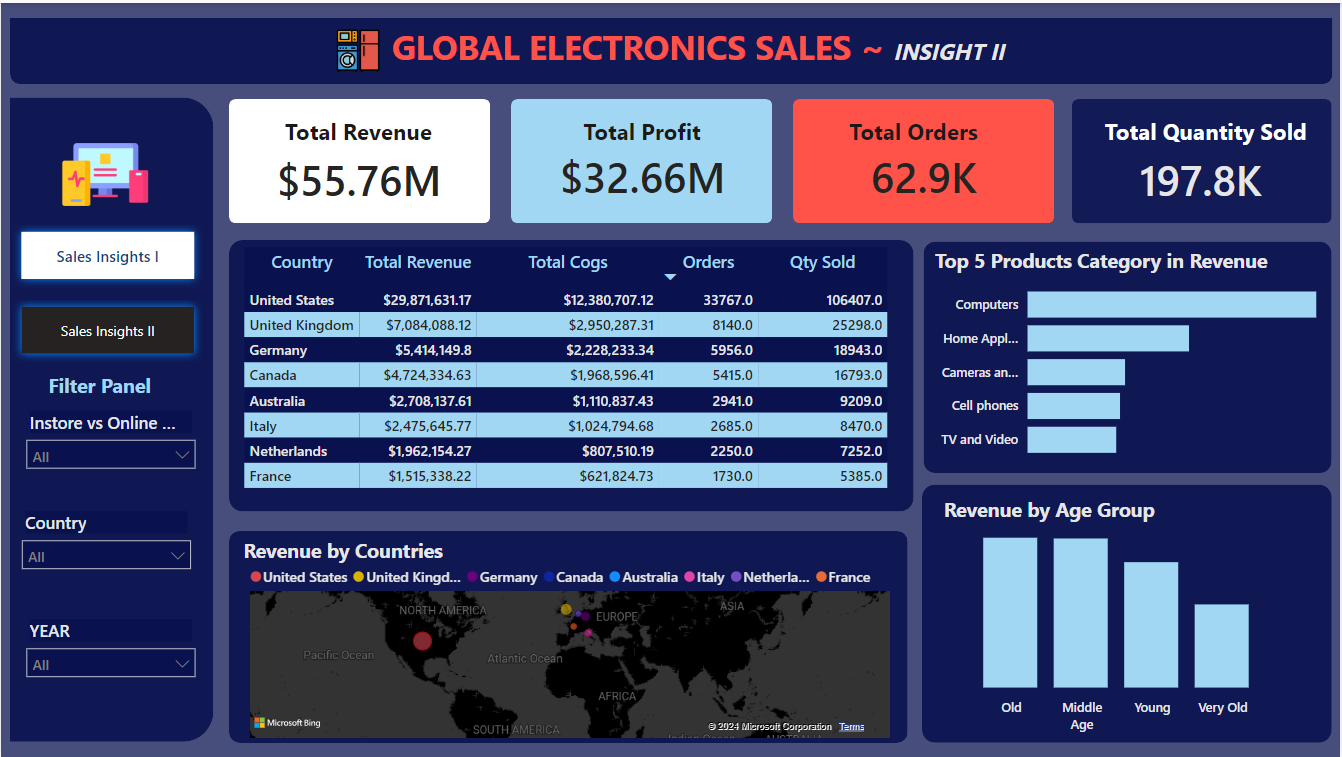Click the devices illustration in the sidebar
The width and height of the screenshot is (1342, 757).
tap(104, 174)
